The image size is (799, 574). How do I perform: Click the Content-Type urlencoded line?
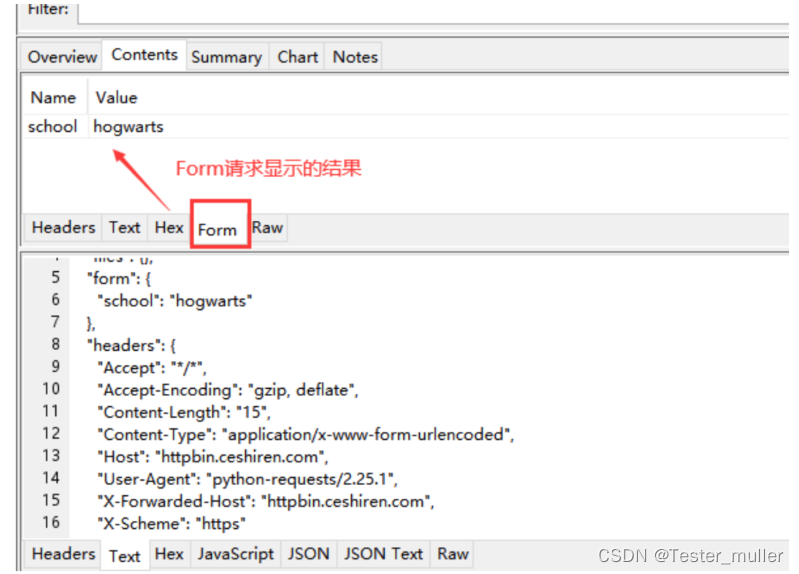[305, 434]
